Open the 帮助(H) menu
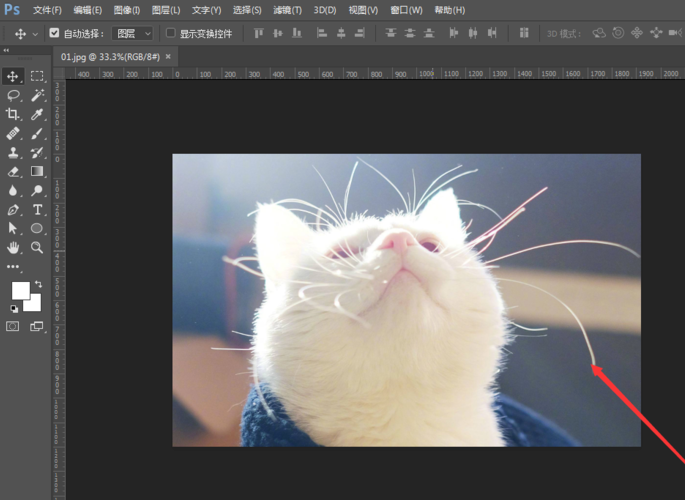Image resolution: width=685 pixels, height=500 pixels. (450, 10)
